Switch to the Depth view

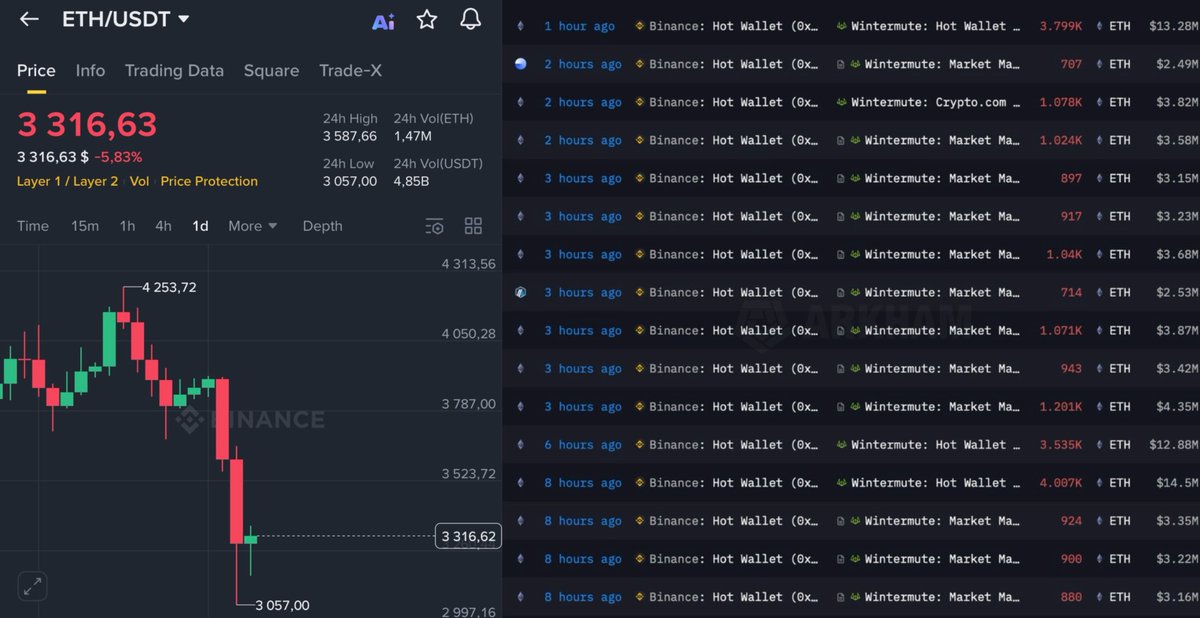[322, 226]
